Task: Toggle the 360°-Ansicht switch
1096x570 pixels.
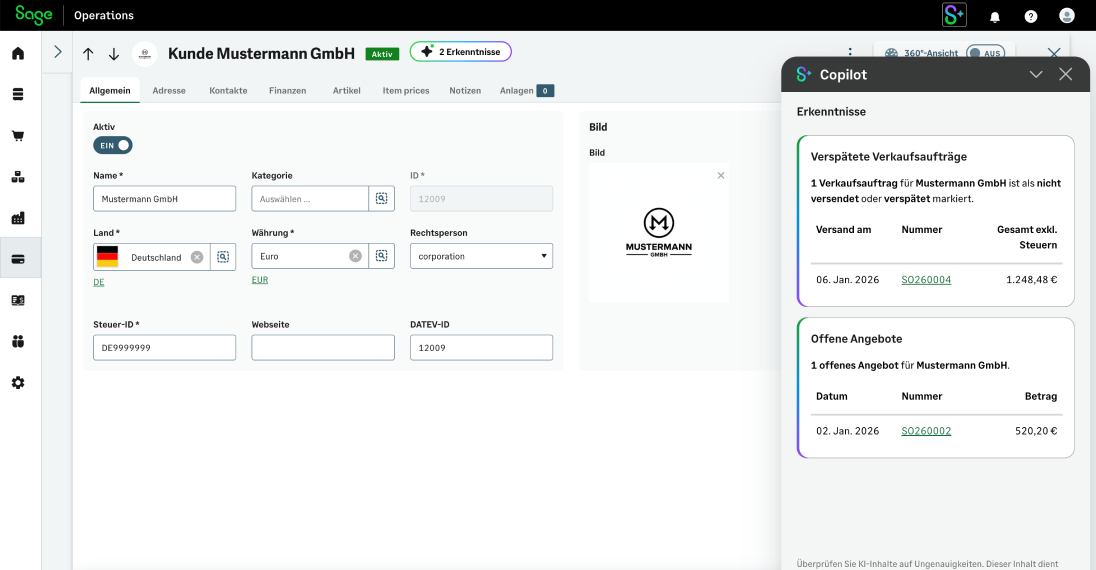Action: click(x=985, y=53)
